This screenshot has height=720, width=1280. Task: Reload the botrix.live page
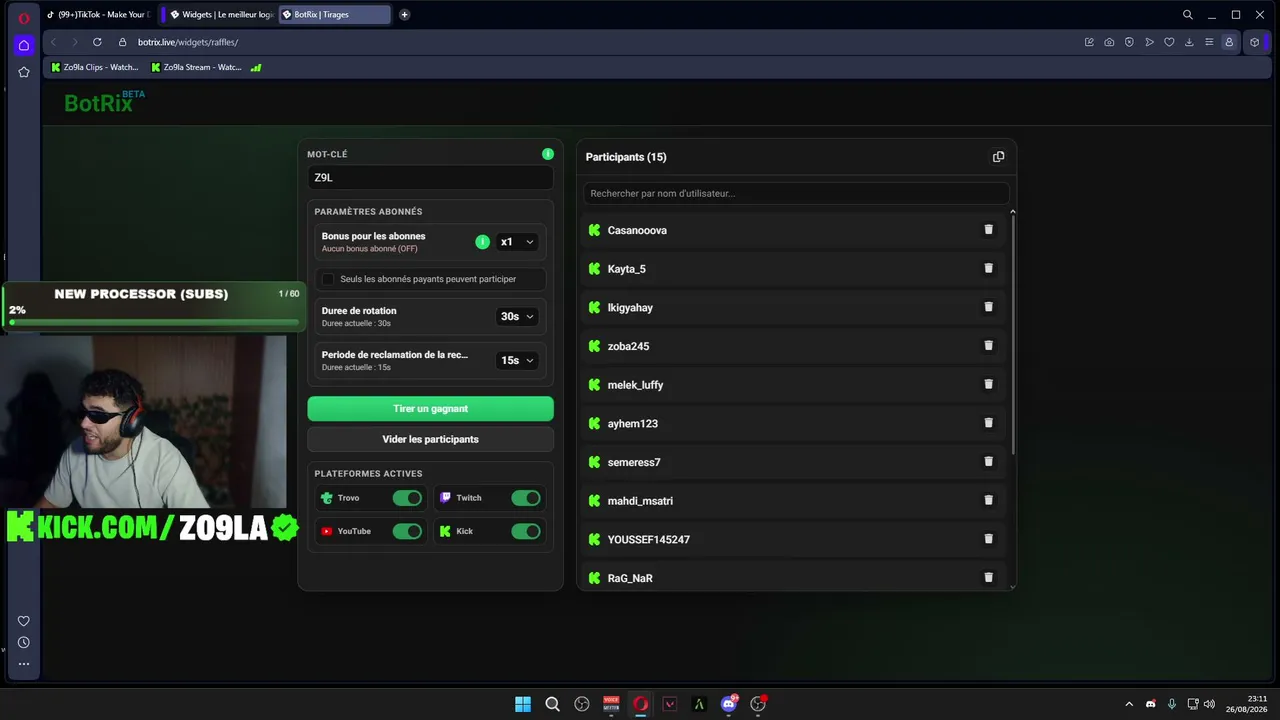point(97,42)
